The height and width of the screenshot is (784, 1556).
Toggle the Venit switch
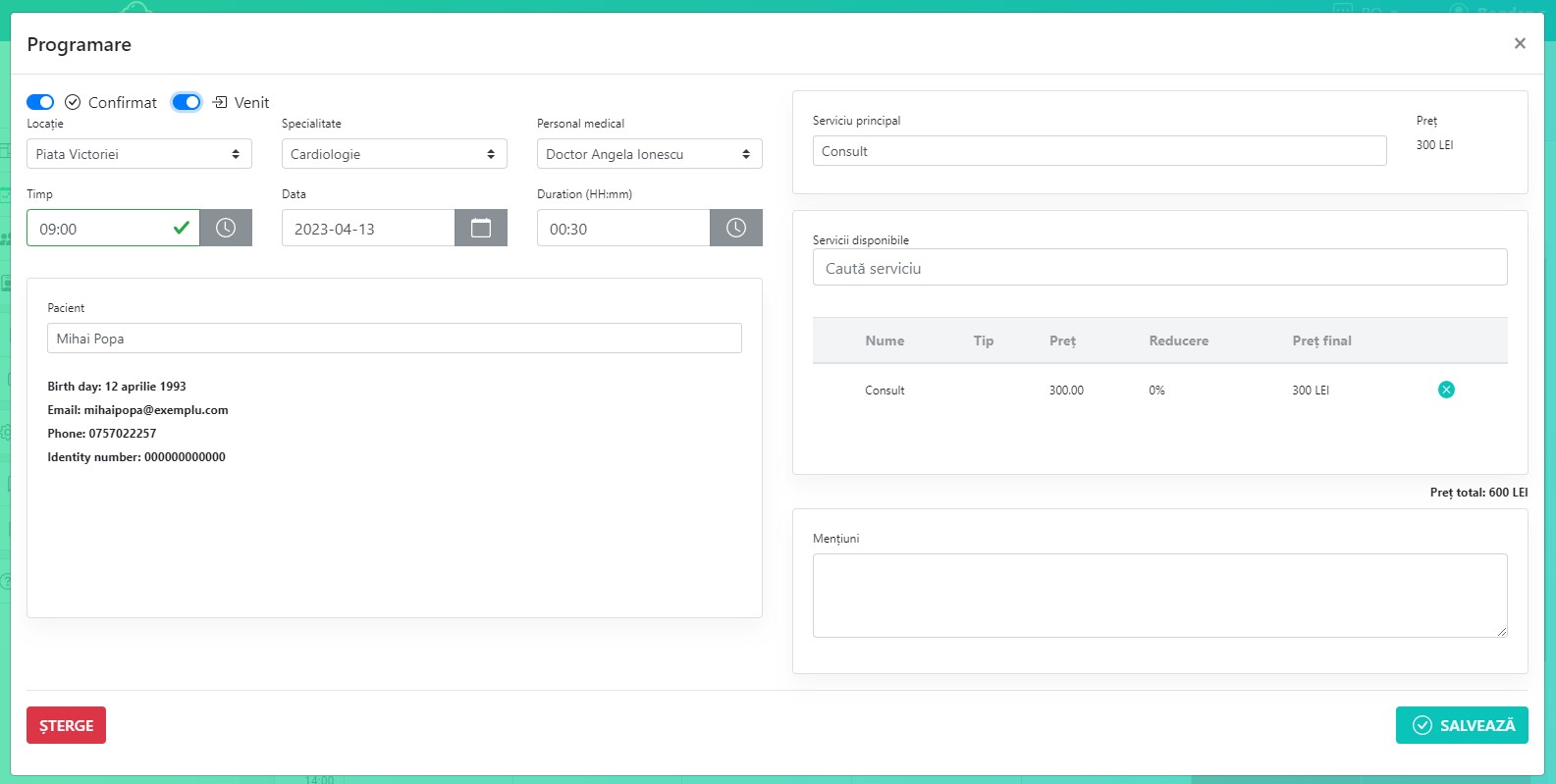[187, 102]
